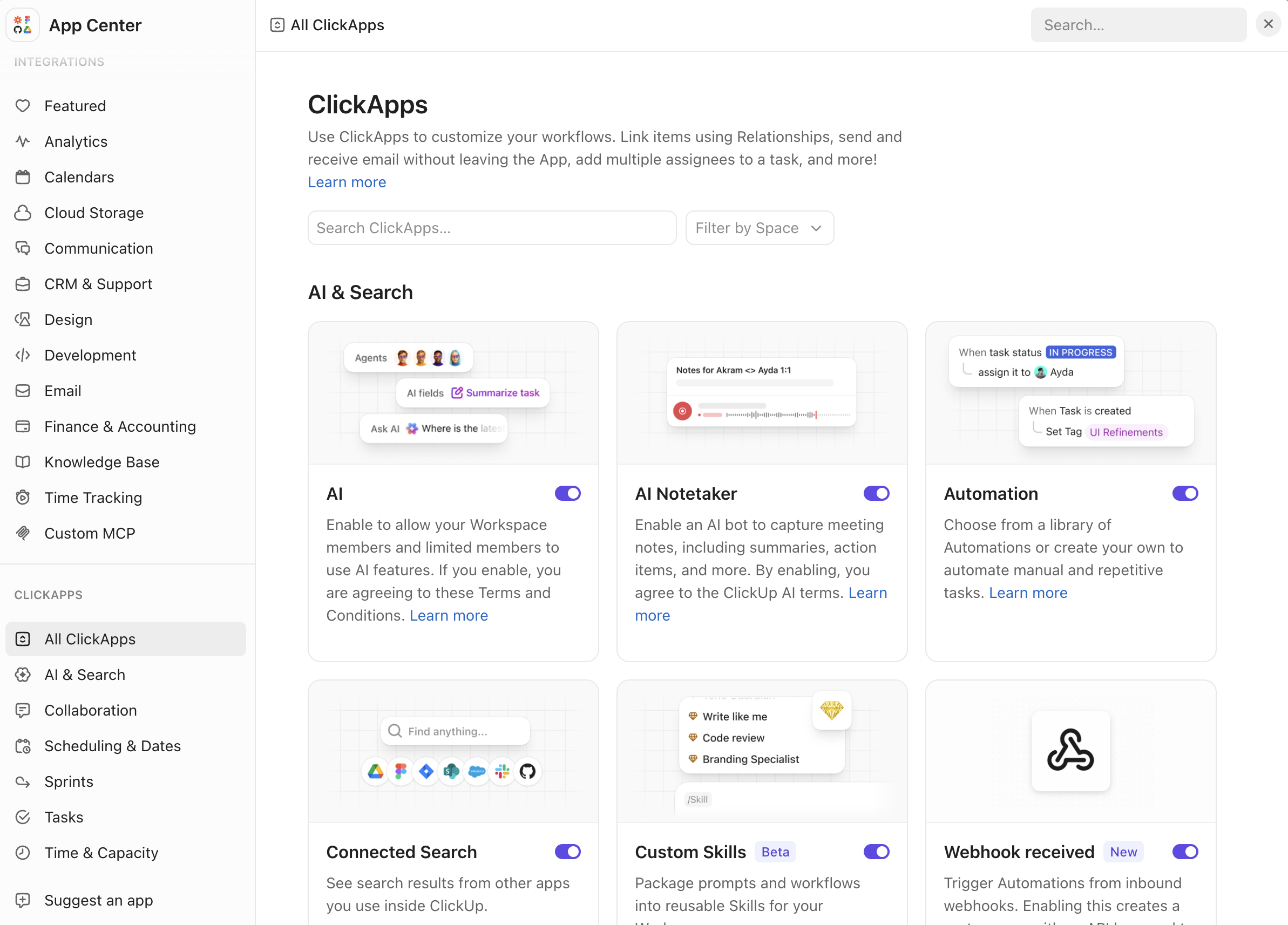Open the Featured integrations category
This screenshot has width=1288, height=925.
(125, 106)
